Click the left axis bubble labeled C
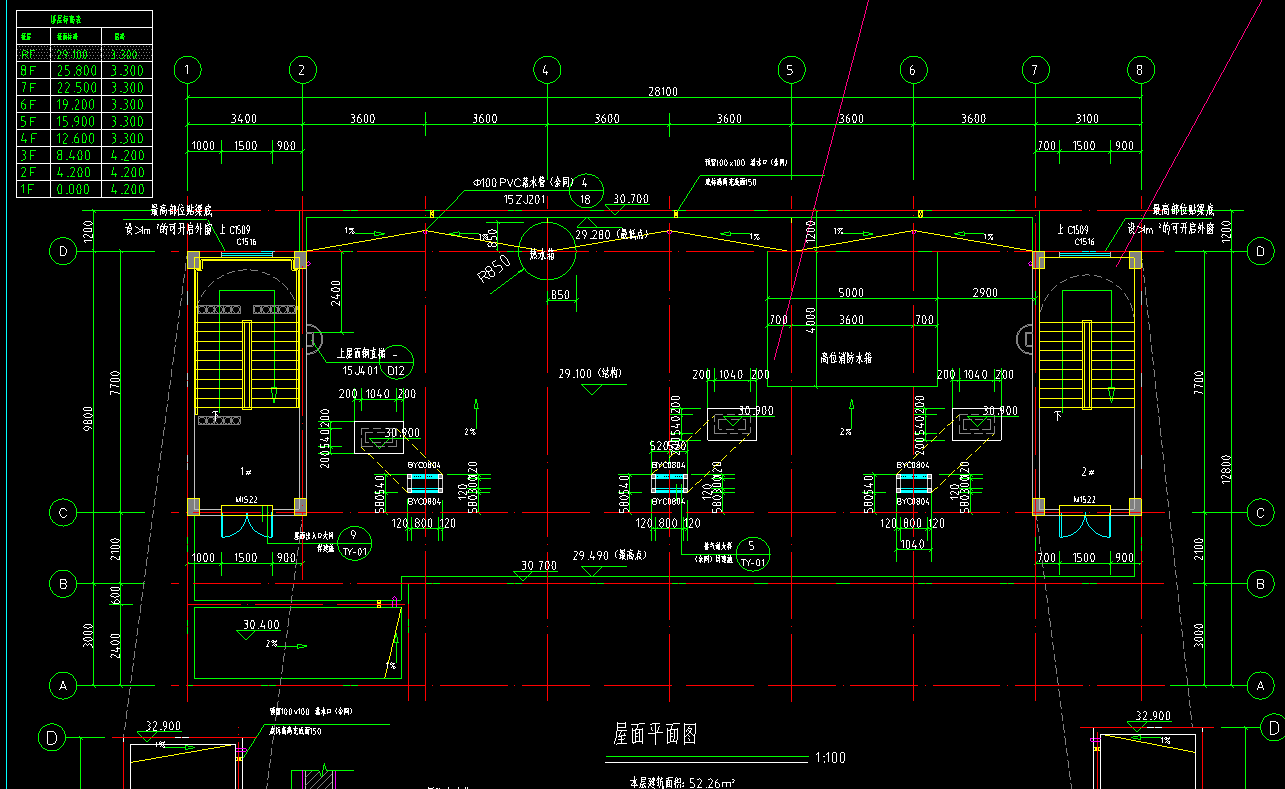This screenshot has width=1285, height=789. click(63, 513)
